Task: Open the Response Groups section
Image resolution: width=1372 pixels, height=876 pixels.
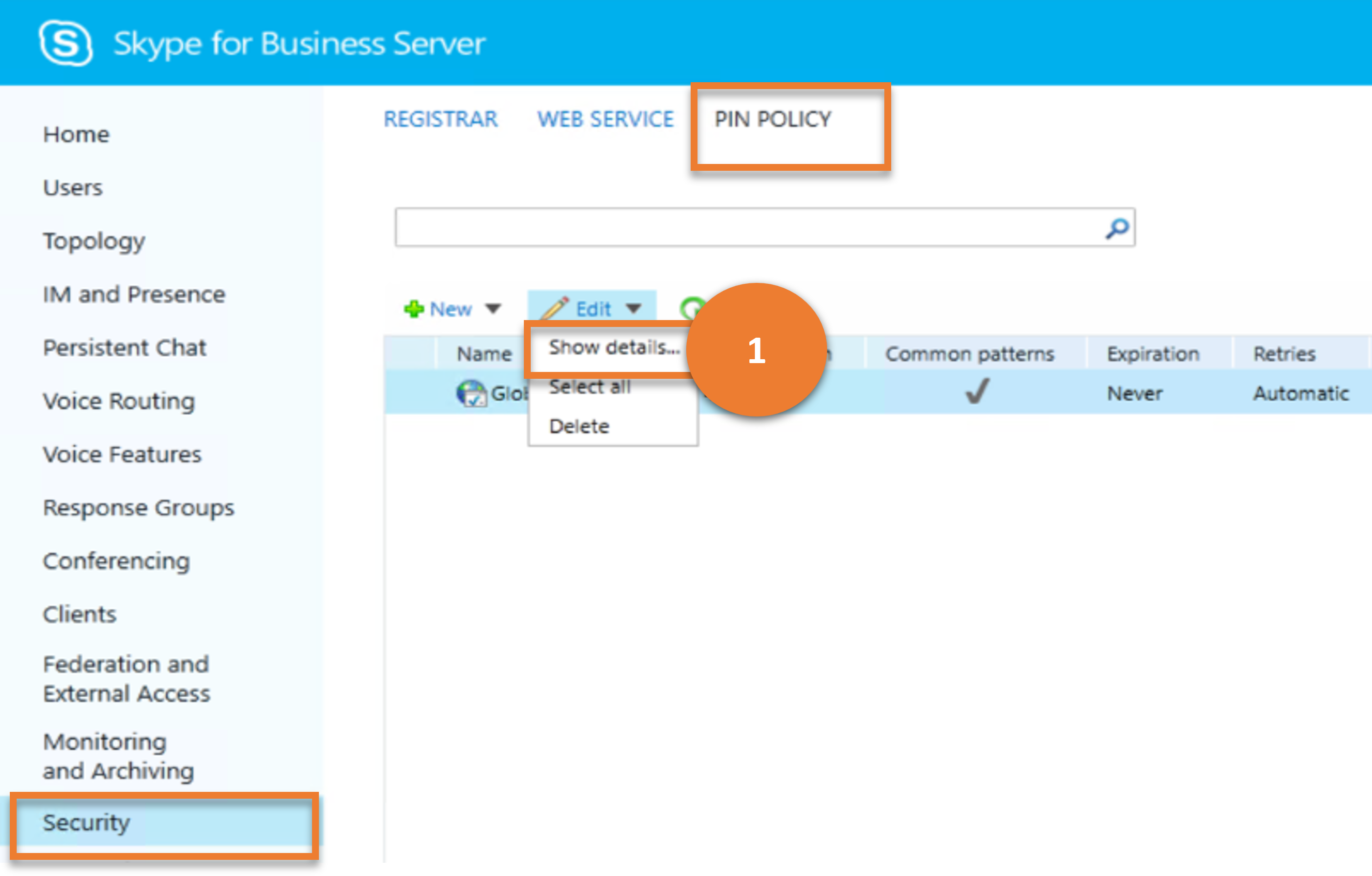Action: (138, 508)
